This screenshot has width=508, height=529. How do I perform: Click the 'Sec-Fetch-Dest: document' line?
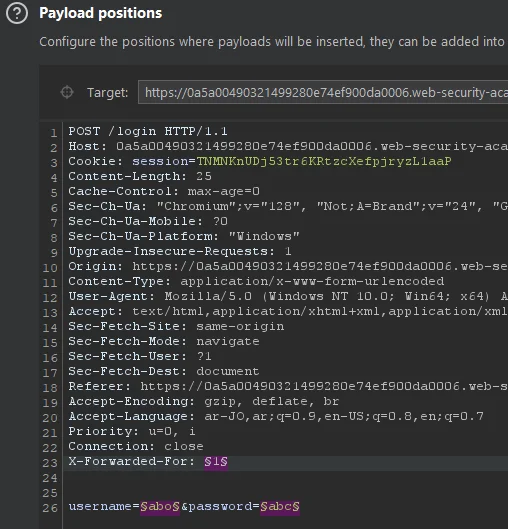[x=164, y=371]
